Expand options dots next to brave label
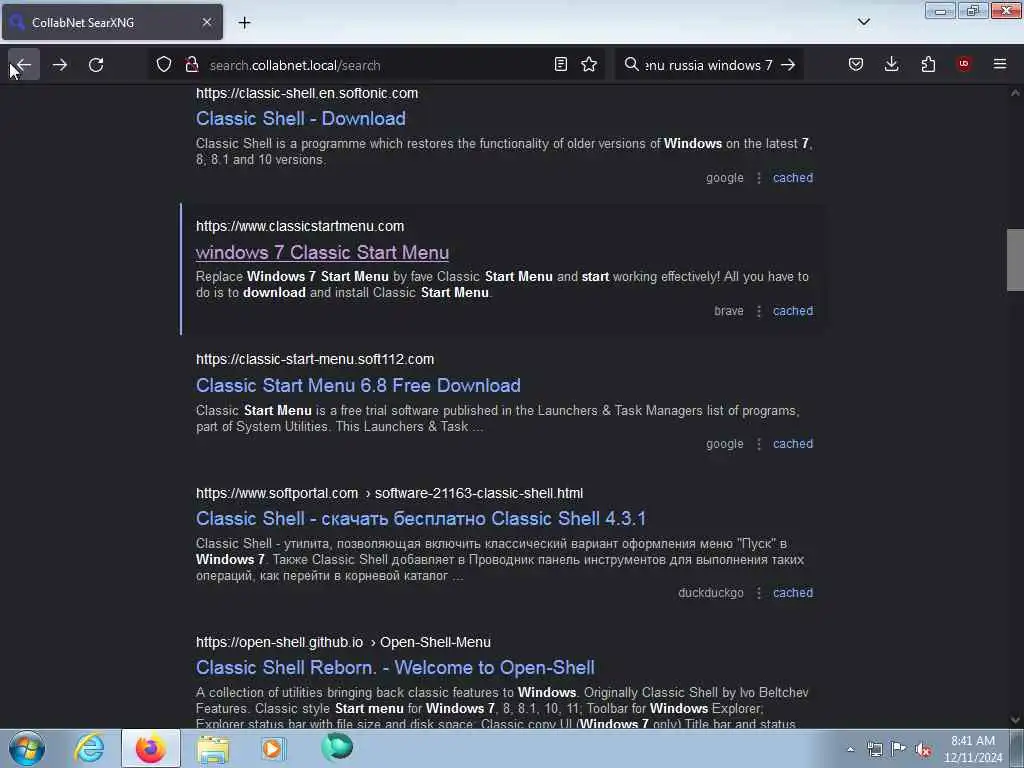1024x768 pixels. point(758,311)
